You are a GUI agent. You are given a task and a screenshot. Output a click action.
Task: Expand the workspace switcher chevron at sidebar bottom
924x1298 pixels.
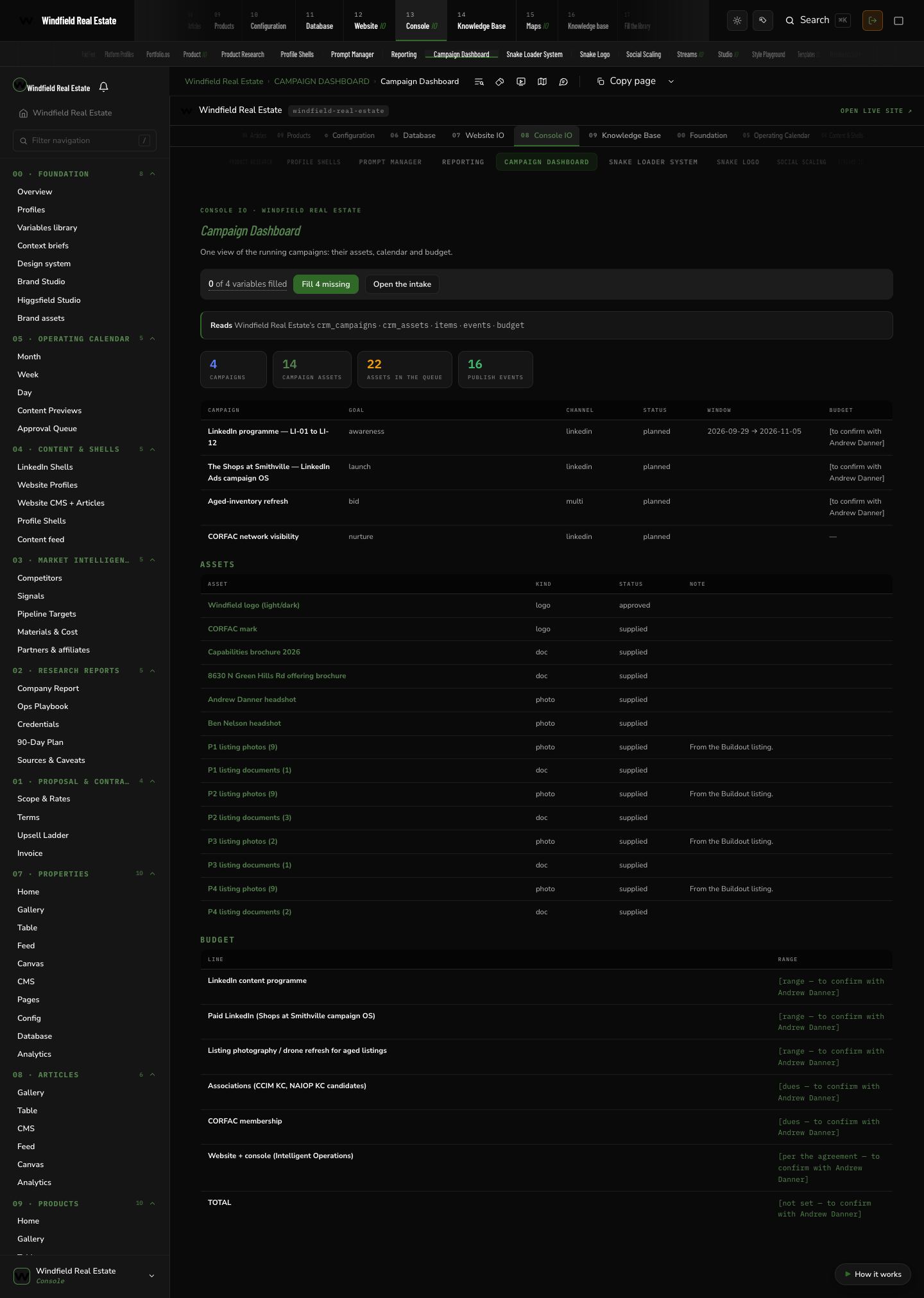coord(151,1276)
